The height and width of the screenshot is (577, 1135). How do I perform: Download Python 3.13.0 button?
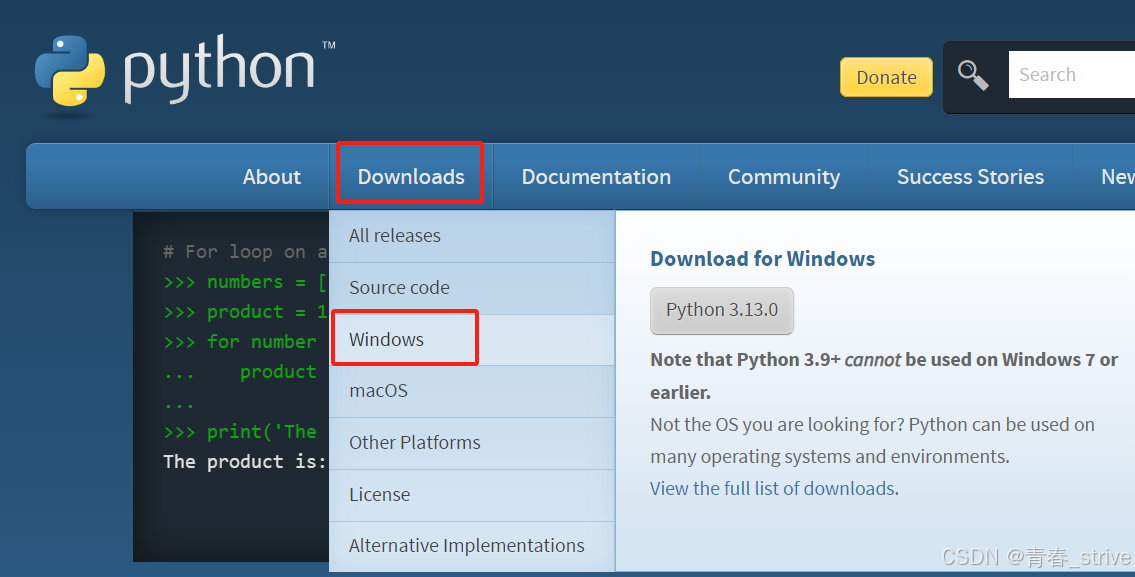722,311
